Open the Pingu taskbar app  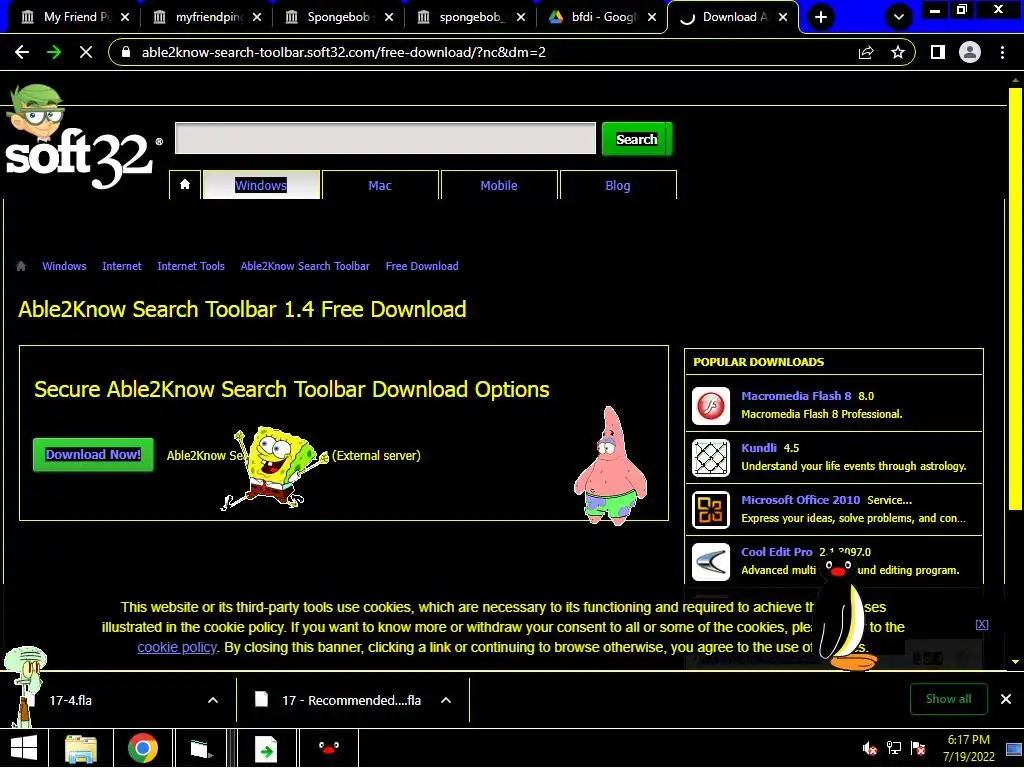[x=328, y=748]
